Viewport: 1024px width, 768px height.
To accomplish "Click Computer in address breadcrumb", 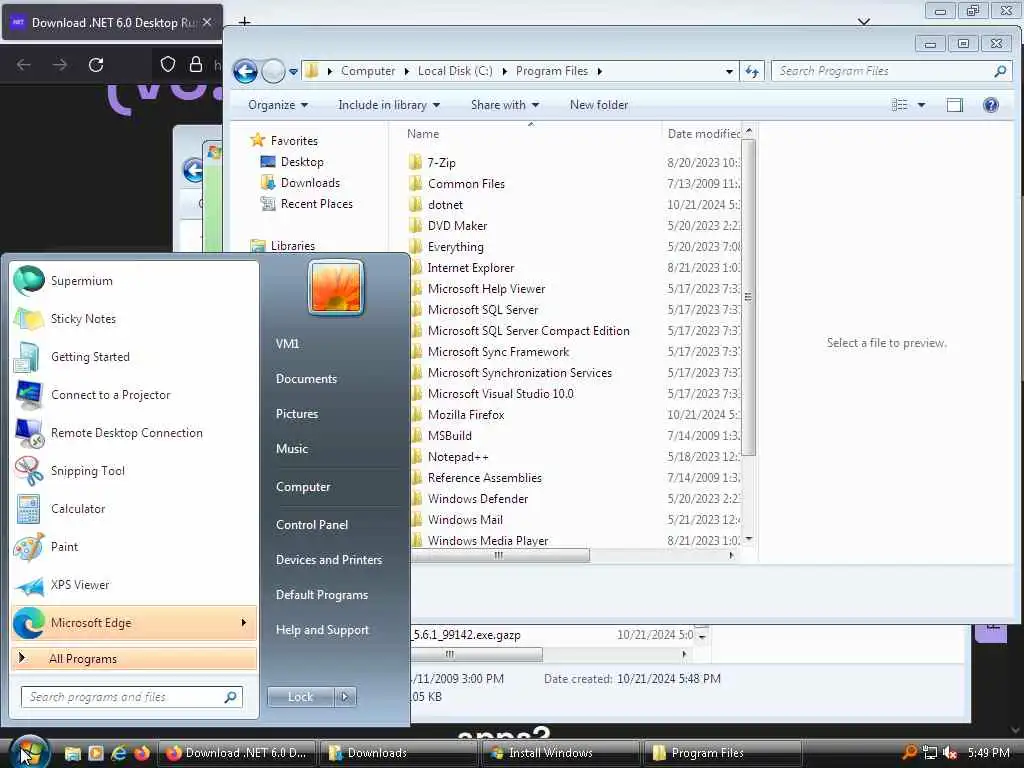I will tap(368, 71).
